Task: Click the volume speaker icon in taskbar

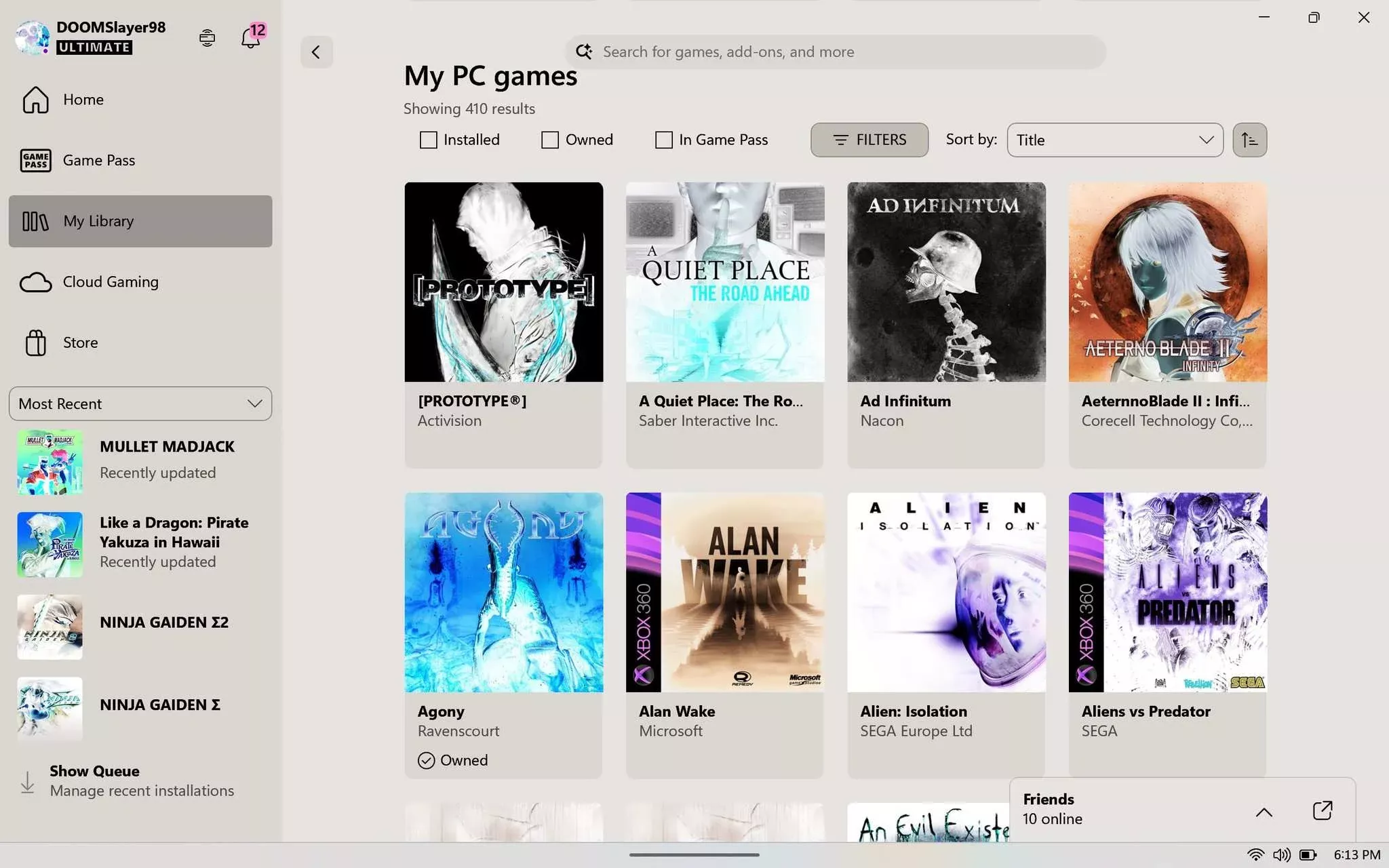Action: pos(1281,854)
